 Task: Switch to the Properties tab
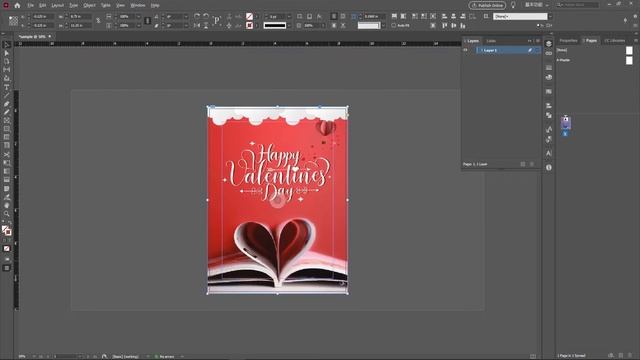point(568,40)
